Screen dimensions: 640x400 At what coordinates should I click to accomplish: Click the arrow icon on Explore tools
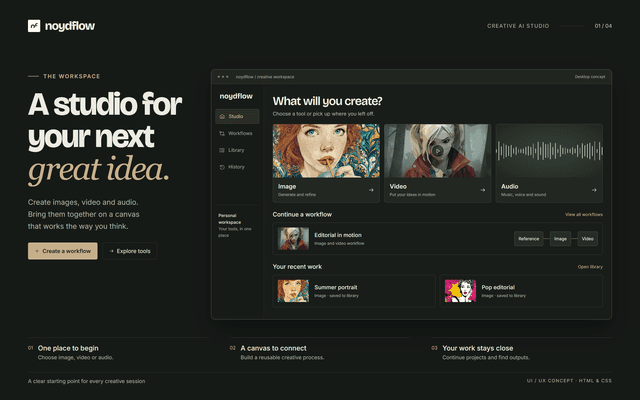tap(111, 251)
